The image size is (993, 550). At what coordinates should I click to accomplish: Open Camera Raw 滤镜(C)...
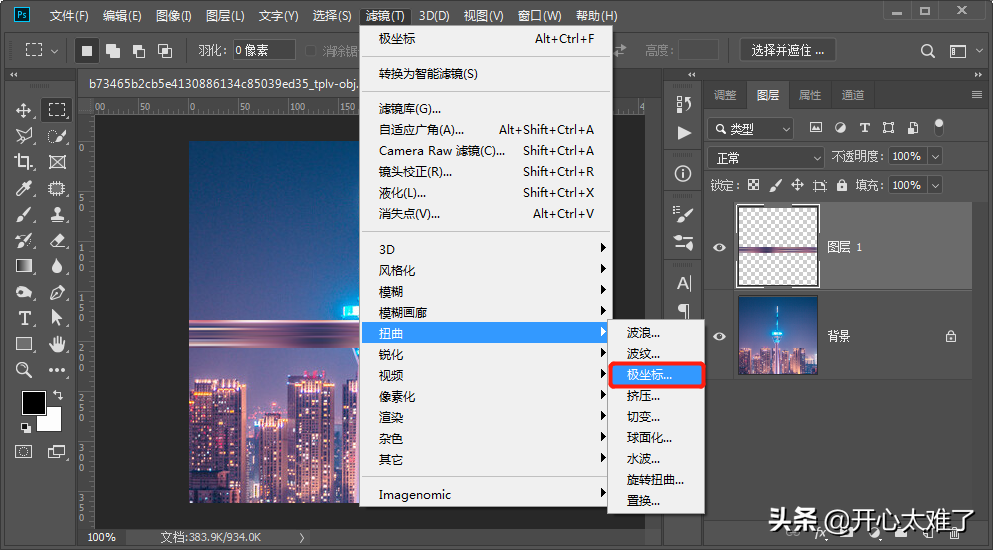pos(486,151)
